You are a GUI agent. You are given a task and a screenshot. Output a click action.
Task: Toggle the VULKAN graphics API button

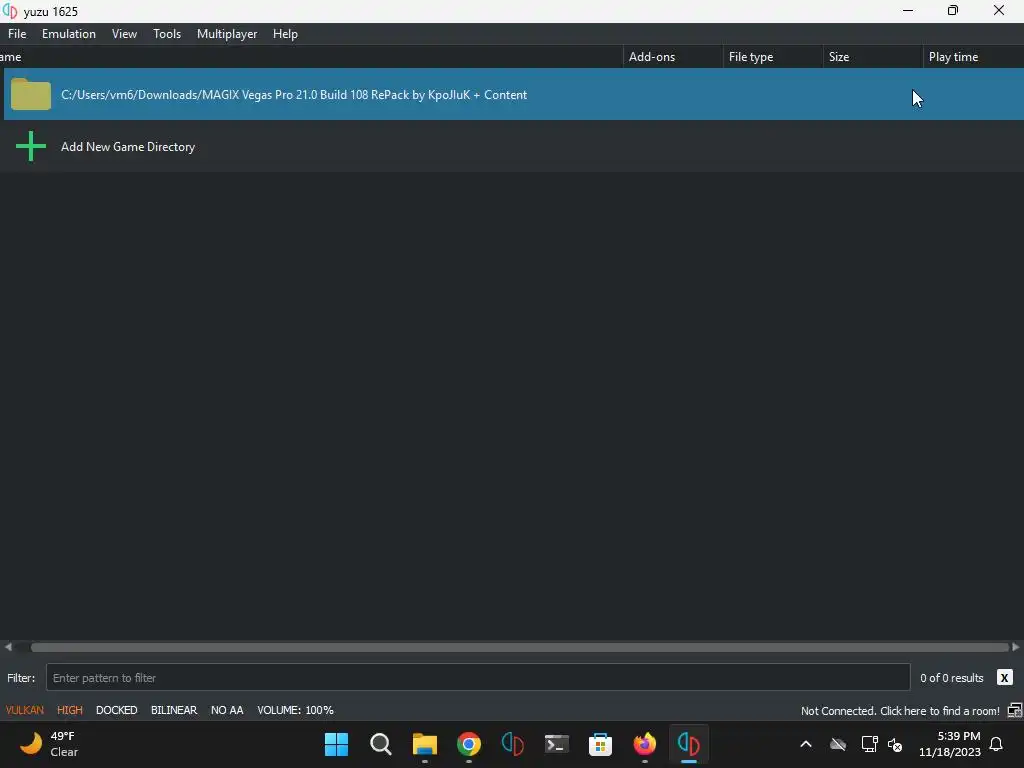[25, 710]
